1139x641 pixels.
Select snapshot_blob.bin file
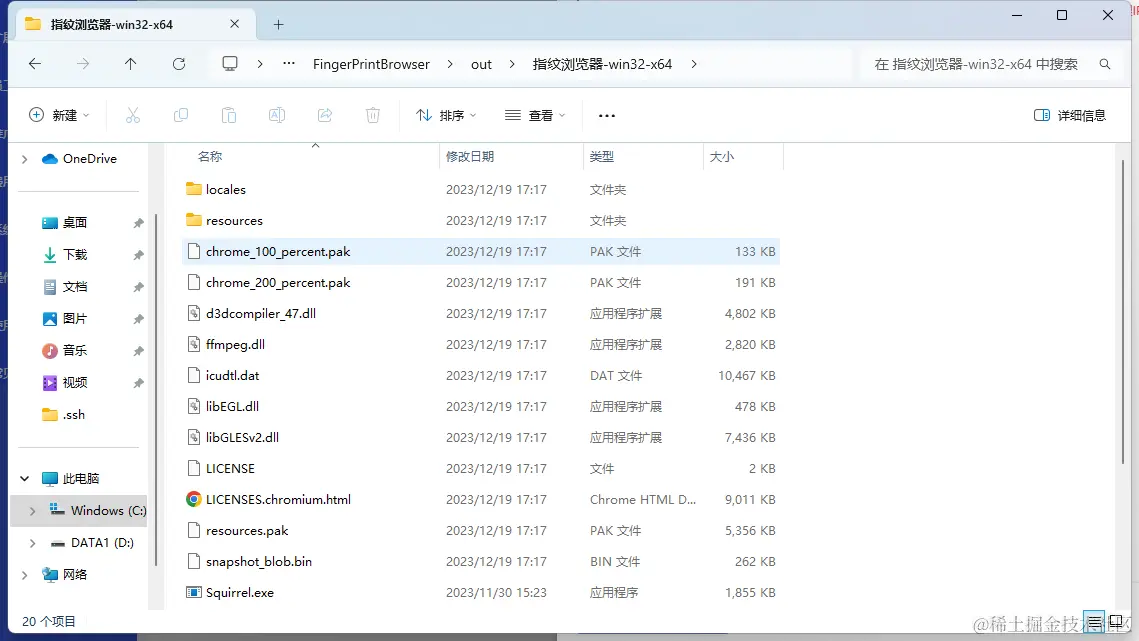tap(480, 562)
